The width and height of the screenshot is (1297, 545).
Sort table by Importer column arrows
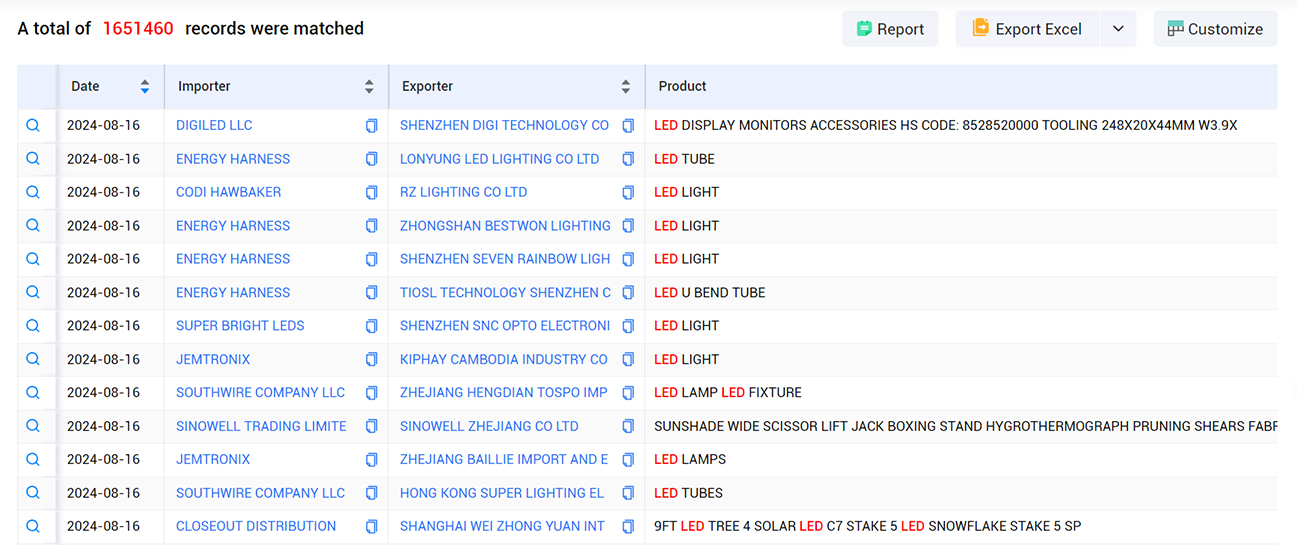click(369, 87)
